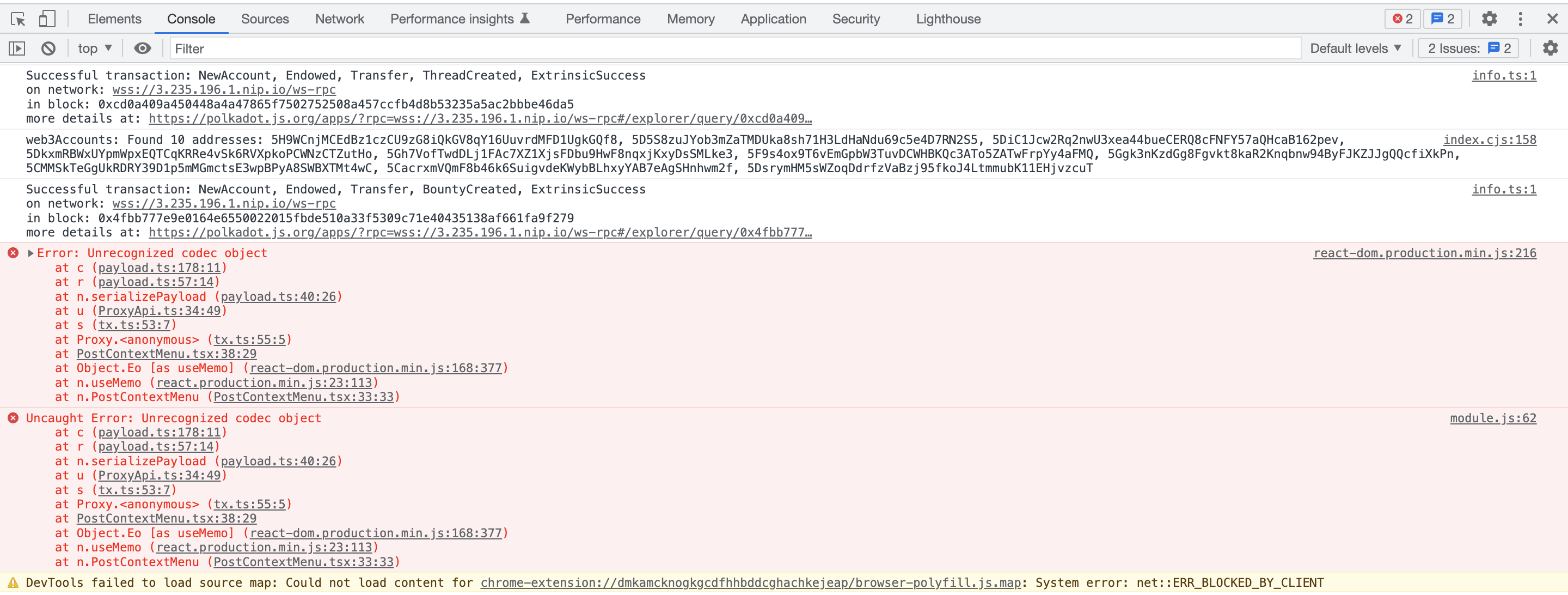The width and height of the screenshot is (1568, 595).
Task: Select the Memory tab
Action: (x=690, y=19)
